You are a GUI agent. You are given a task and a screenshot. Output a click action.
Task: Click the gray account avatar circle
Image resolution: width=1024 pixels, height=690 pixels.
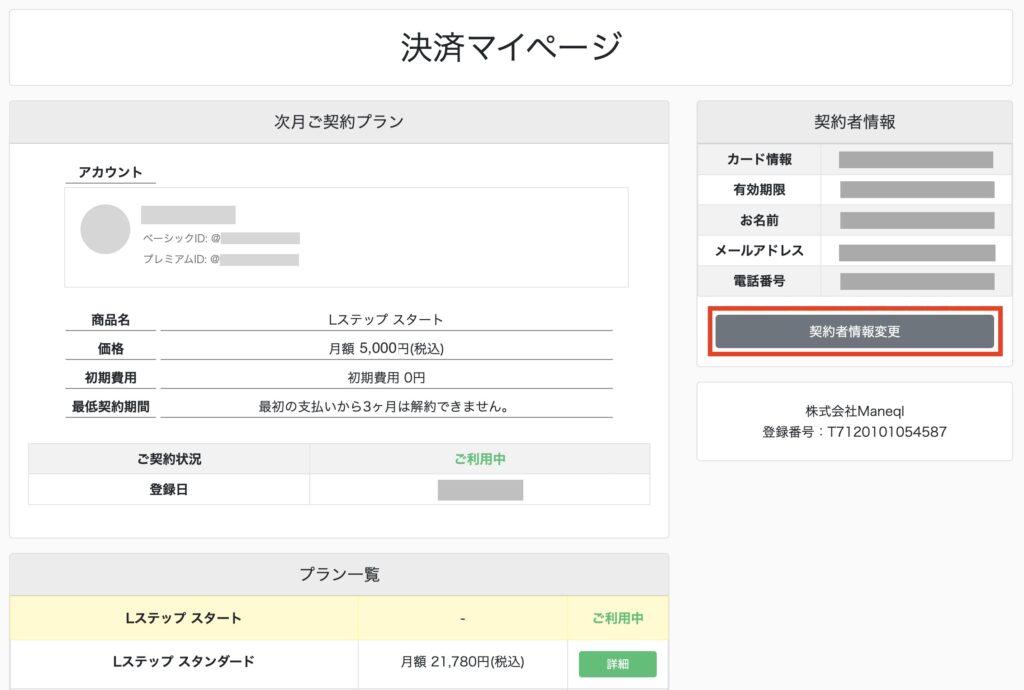coord(105,229)
